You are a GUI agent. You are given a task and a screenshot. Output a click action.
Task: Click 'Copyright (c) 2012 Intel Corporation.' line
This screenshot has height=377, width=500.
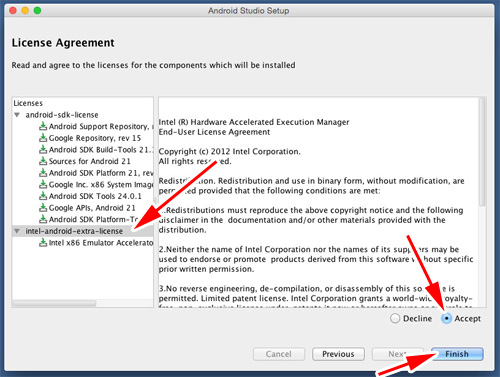(230, 152)
